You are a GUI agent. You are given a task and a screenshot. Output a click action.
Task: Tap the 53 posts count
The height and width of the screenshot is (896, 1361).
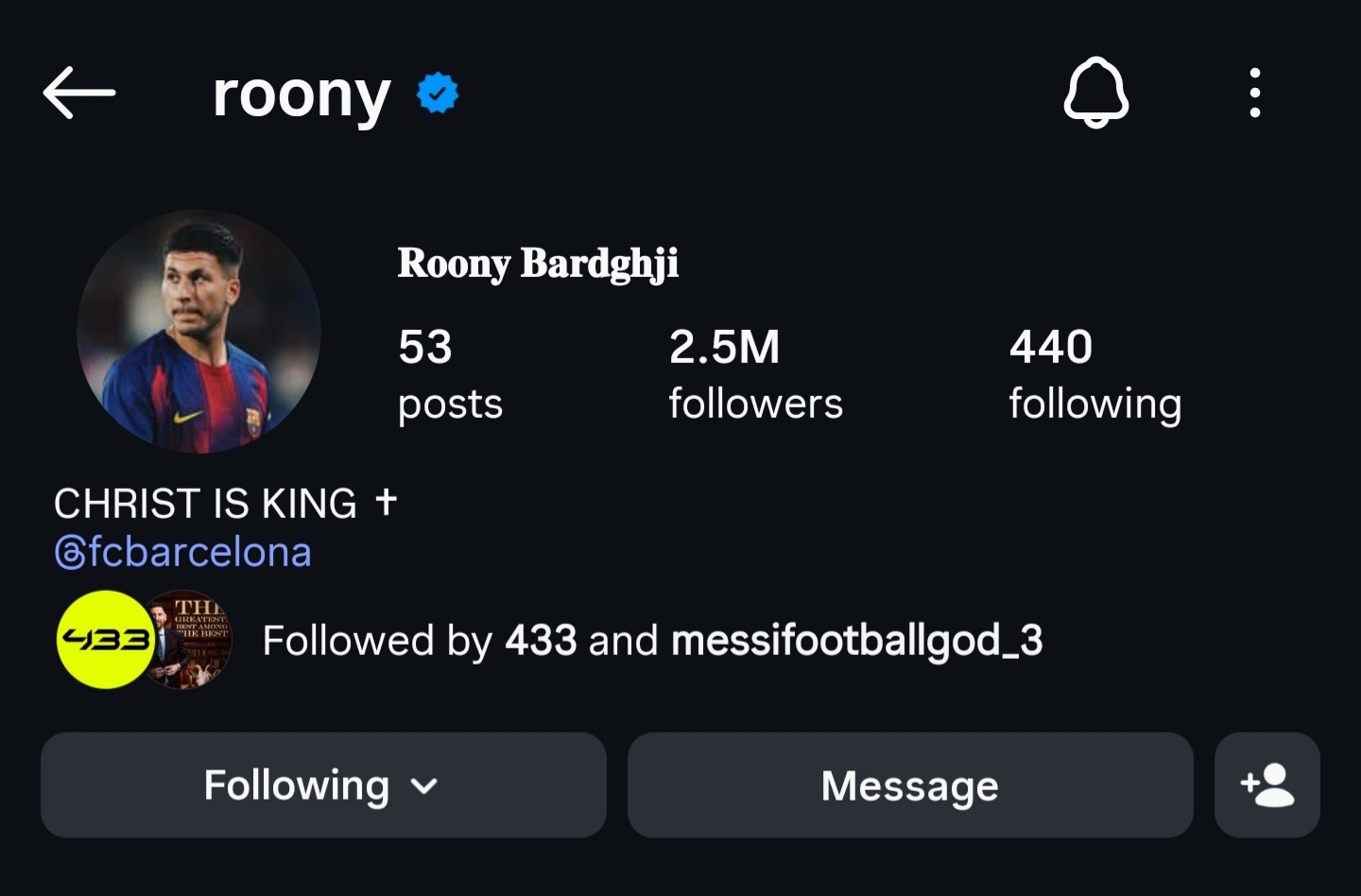point(449,374)
